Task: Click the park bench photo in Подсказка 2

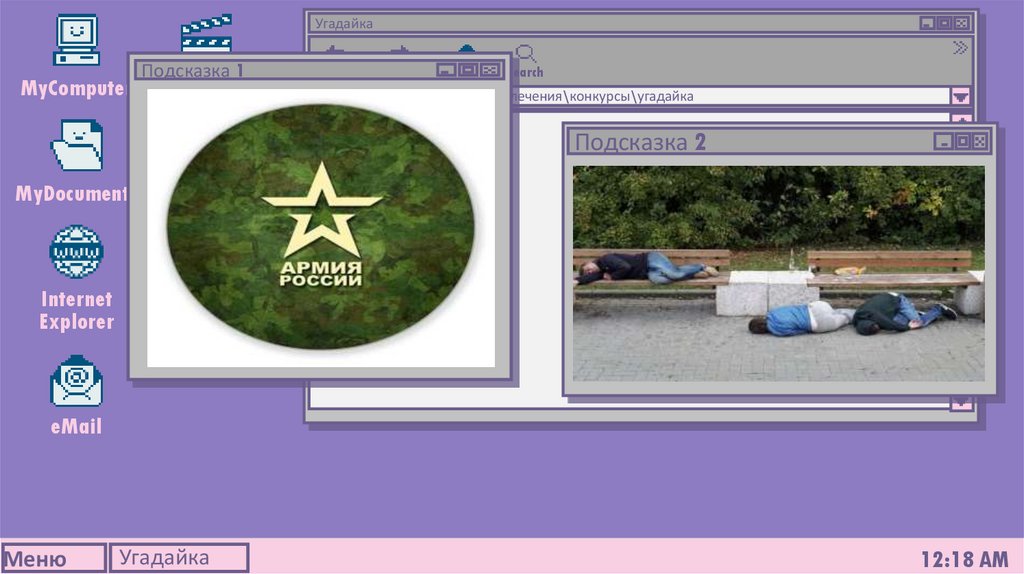Action: click(x=778, y=274)
